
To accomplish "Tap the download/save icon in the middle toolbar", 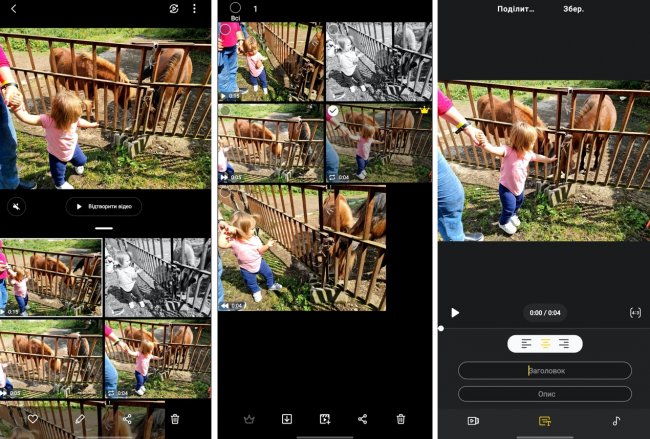I will [x=287, y=419].
